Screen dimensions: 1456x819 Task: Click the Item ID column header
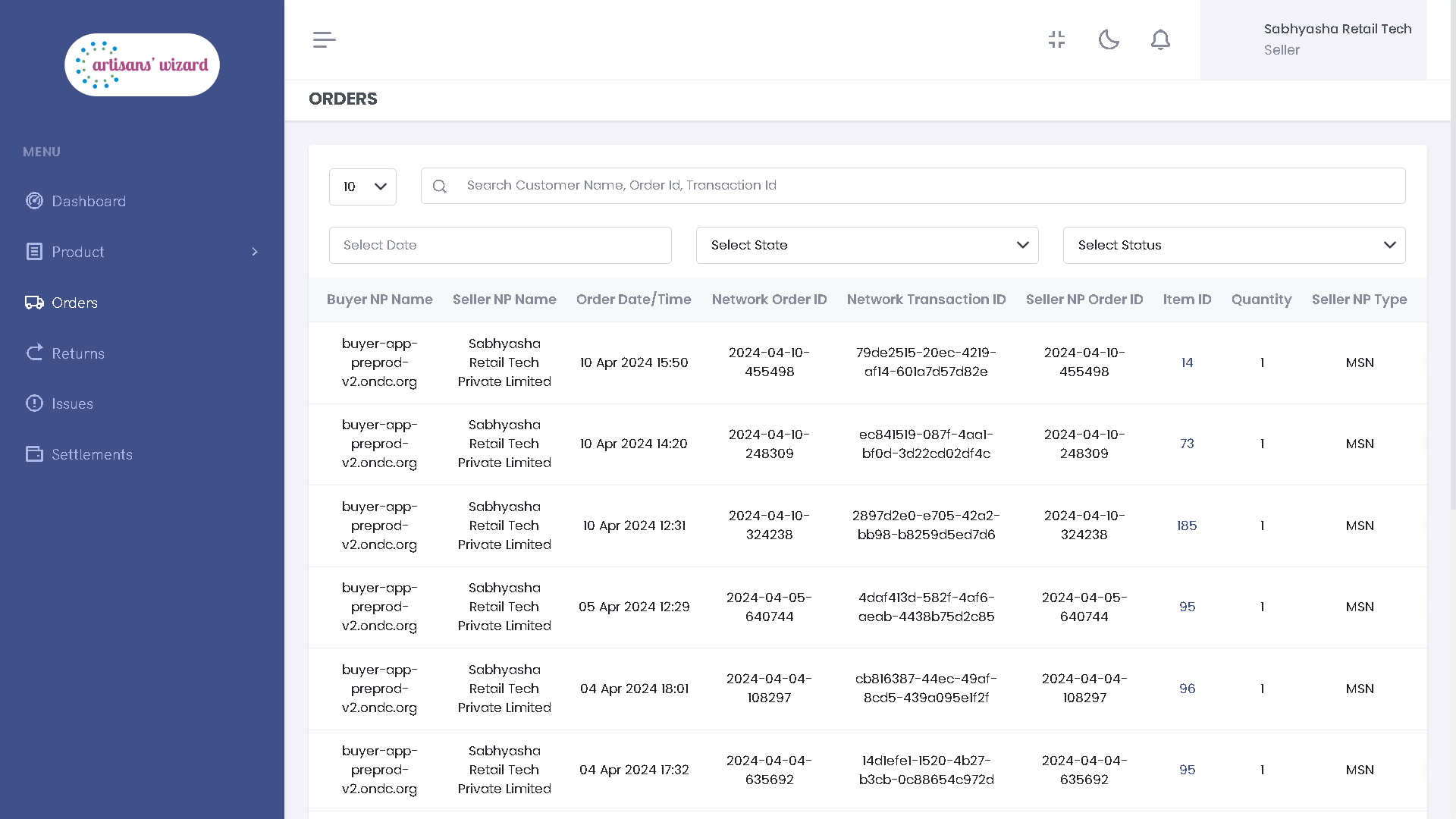point(1187,300)
